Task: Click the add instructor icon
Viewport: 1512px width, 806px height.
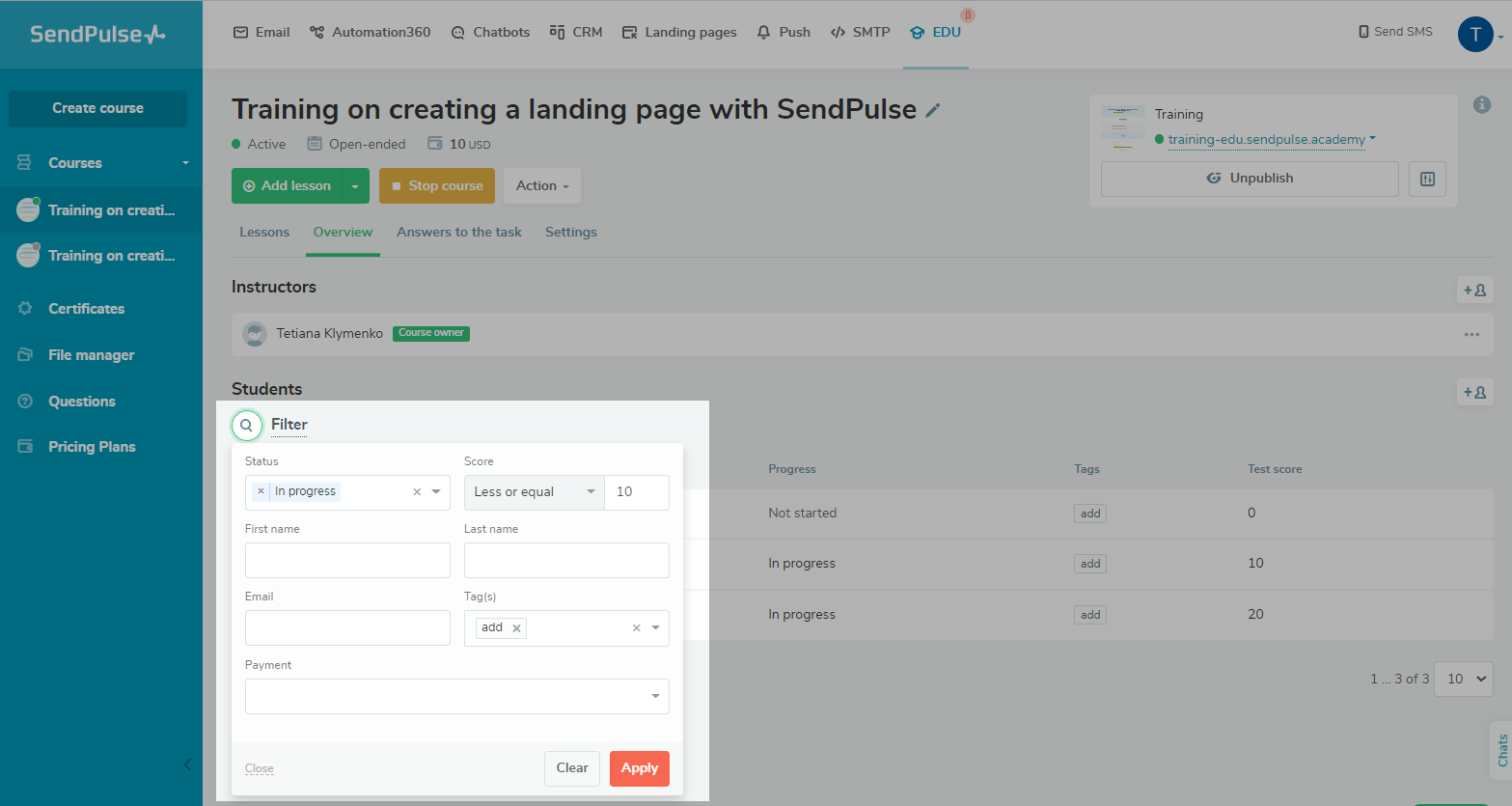Action: pos(1474,290)
